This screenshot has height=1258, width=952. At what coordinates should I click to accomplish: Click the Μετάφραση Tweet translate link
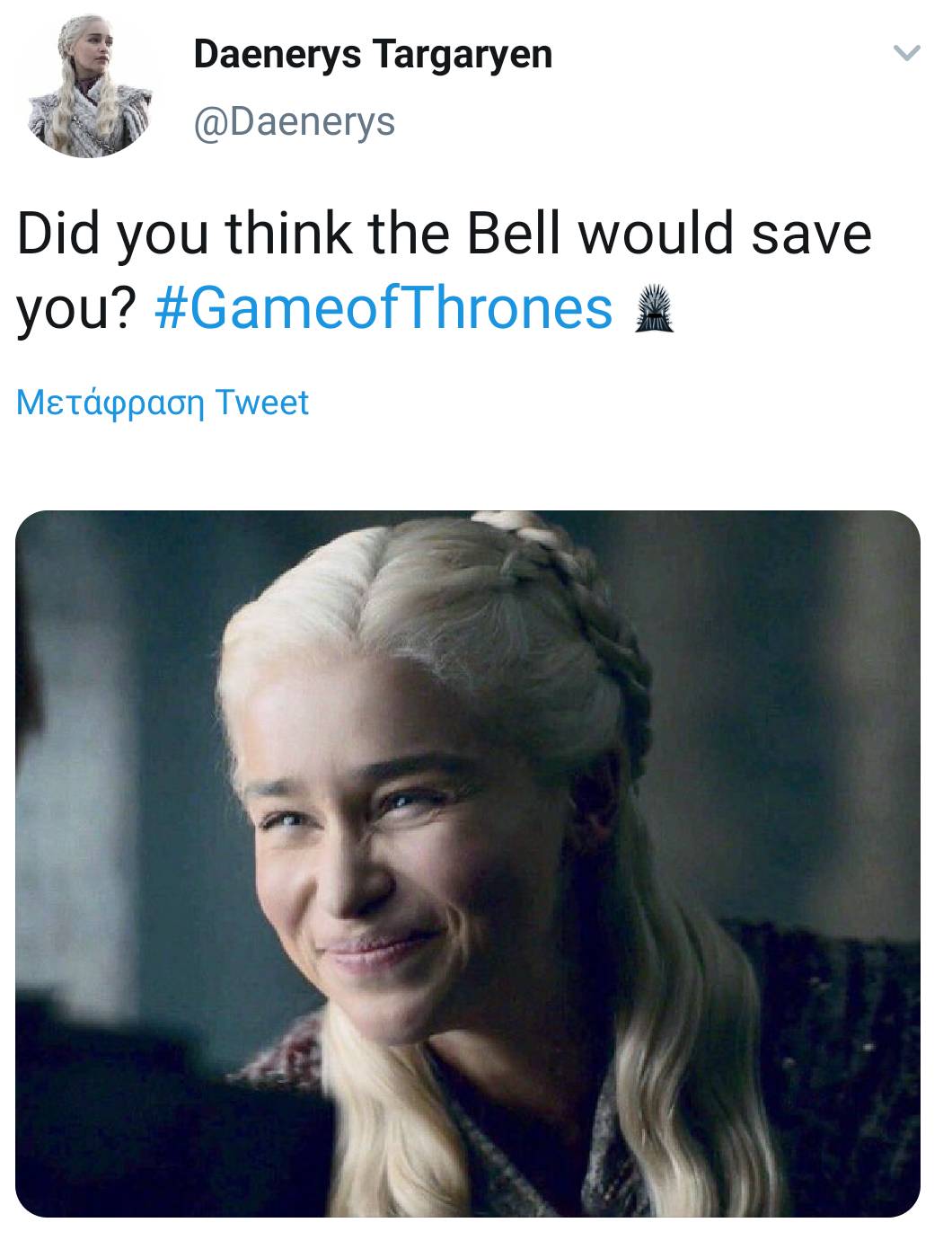[x=163, y=403]
